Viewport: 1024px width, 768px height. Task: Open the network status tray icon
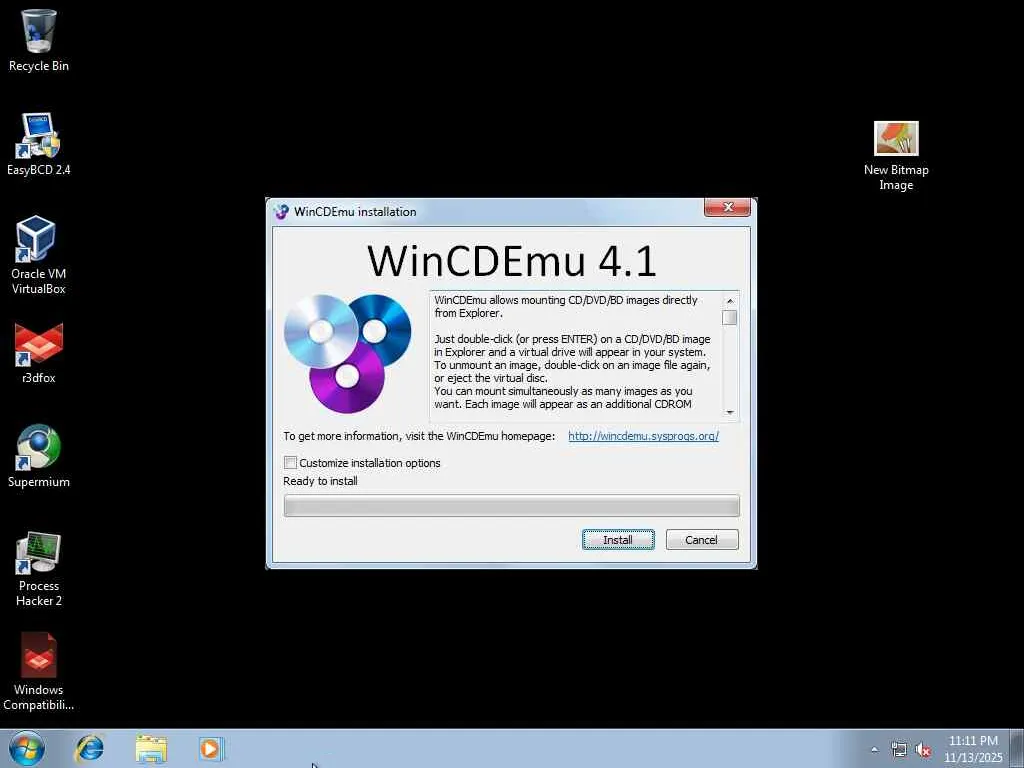899,749
